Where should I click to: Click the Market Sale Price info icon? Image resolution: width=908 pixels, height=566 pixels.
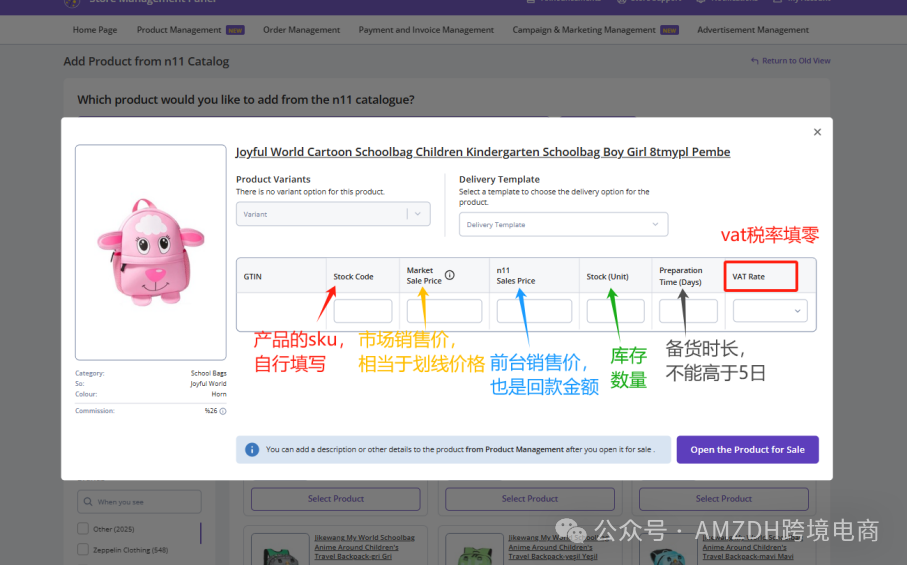(449, 275)
